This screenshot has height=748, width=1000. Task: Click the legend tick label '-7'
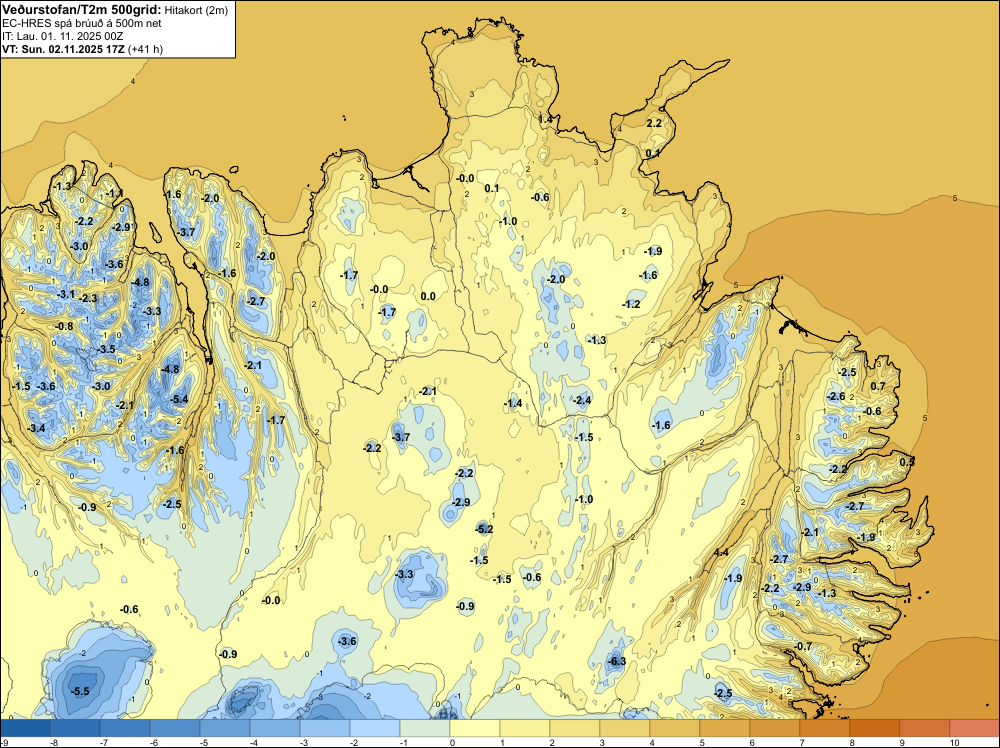click(104, 742)
